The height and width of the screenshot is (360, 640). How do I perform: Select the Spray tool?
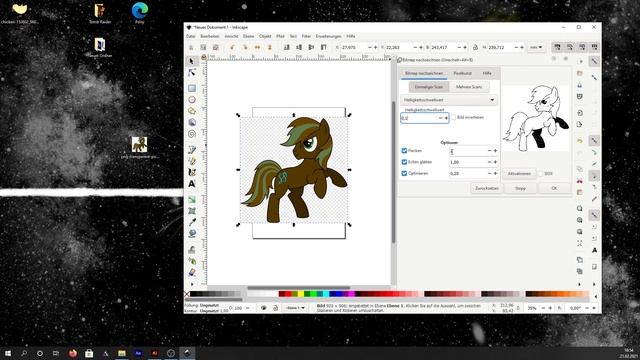191,261
